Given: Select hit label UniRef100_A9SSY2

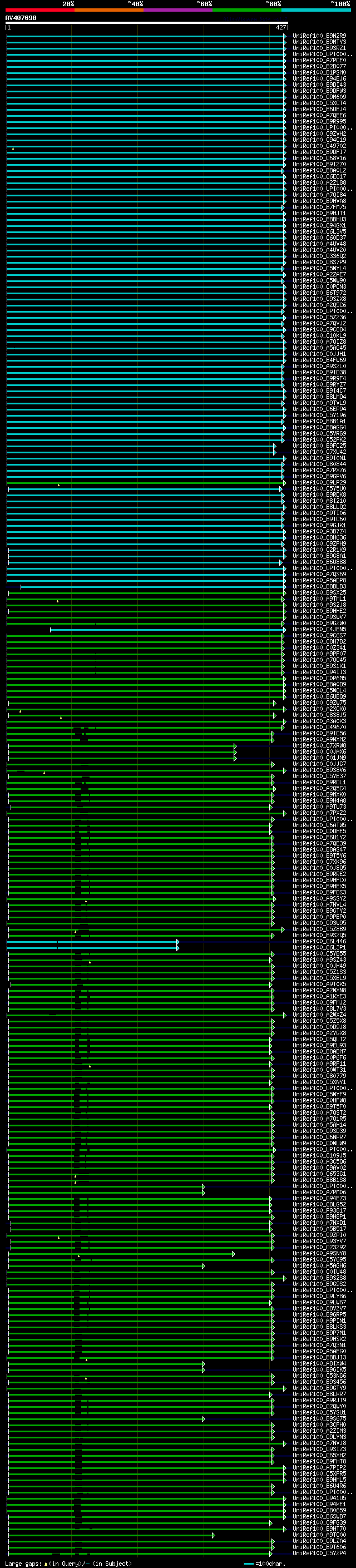Looking at the screenshot, I should click(319, 899).
